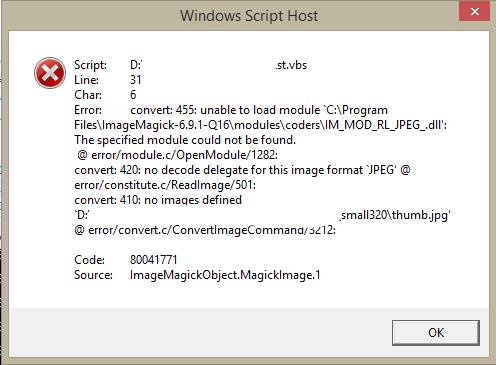Image resolution: width=496 pixels, height=365 pixels.
Task: Click 'convert: 410: no images defined' text
Action: click(x=158, y=200)
